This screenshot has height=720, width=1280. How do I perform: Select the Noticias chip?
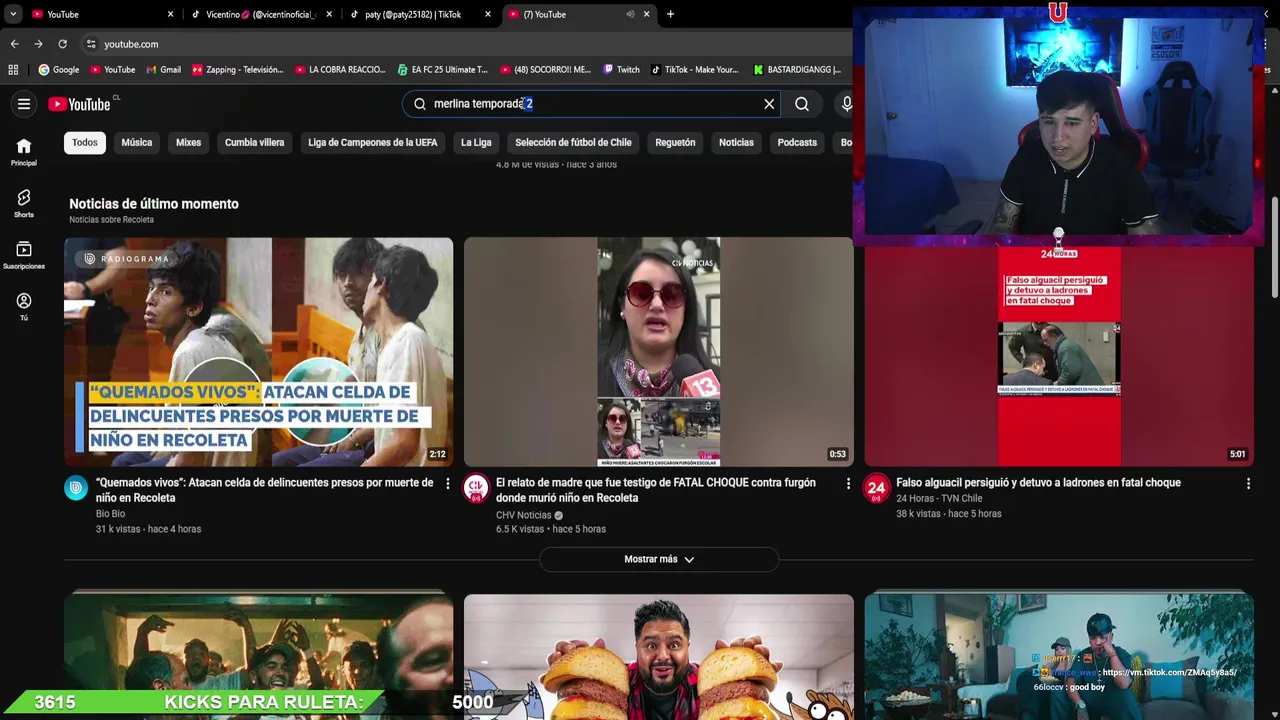tap(736, 142)
